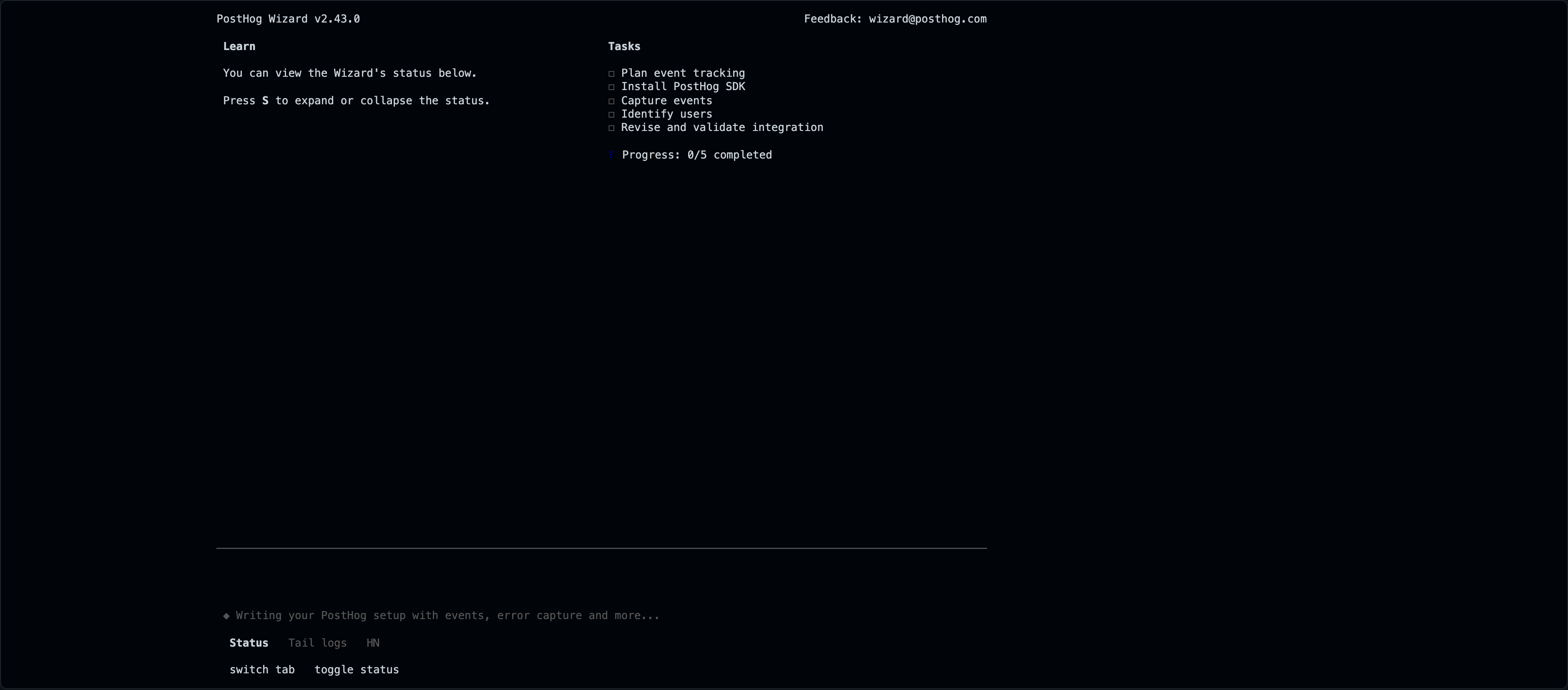Image resolution: width=1568 pixels, height=690 pixels.
Task: Click the Revise and validate integration label
Action: [722, 127]
